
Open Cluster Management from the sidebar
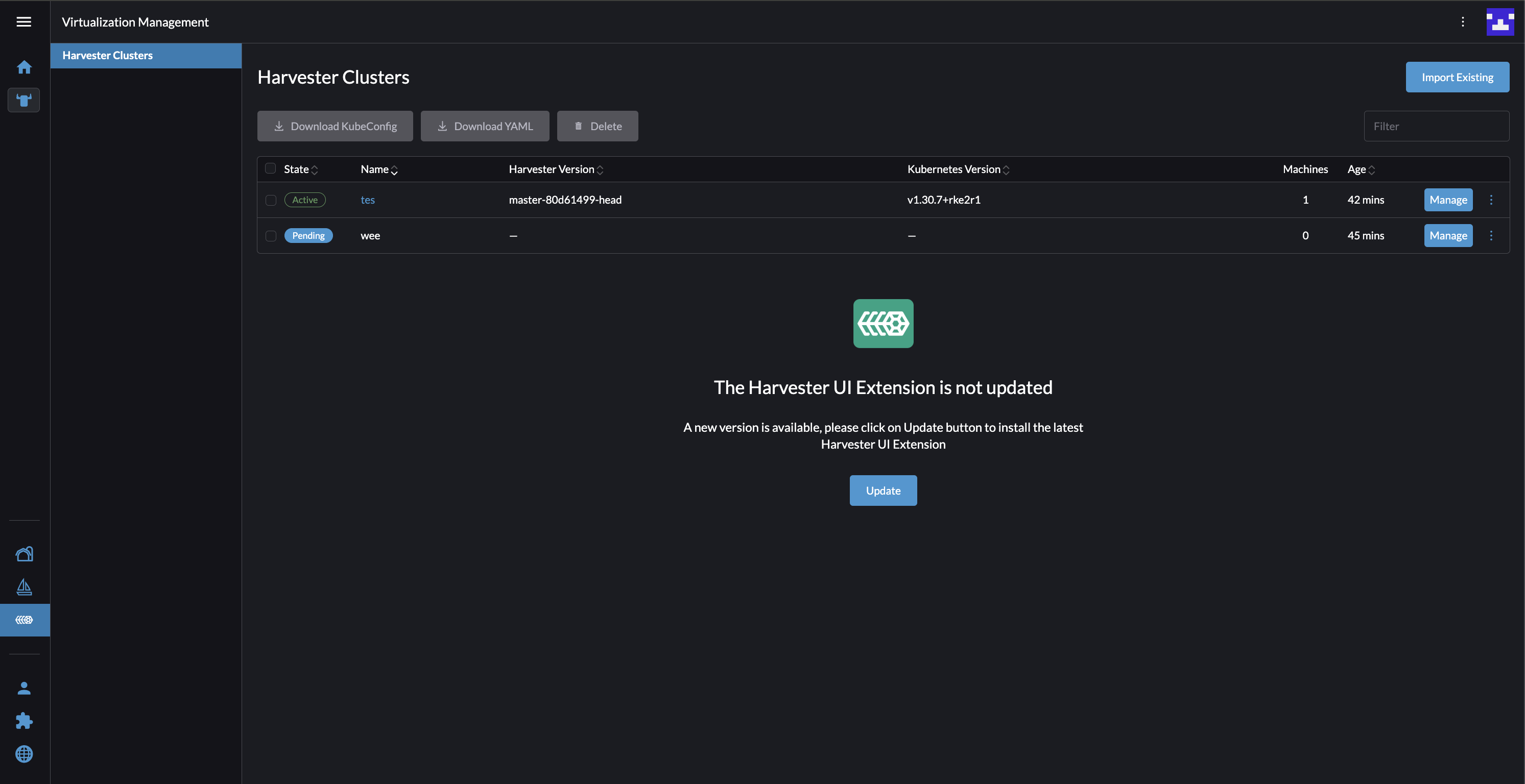25,554
